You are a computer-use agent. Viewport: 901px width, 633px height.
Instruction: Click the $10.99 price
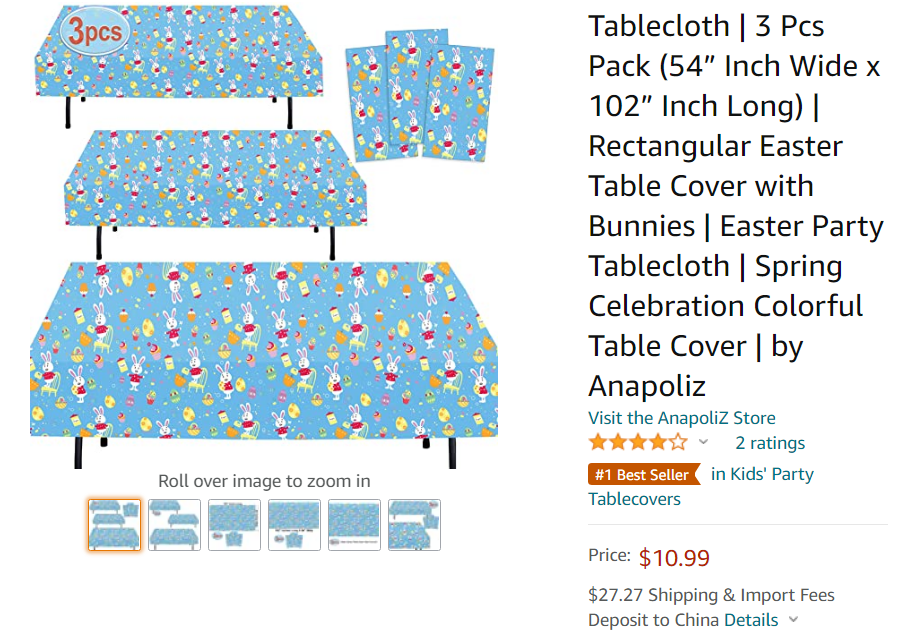click(x=674, y=558)
